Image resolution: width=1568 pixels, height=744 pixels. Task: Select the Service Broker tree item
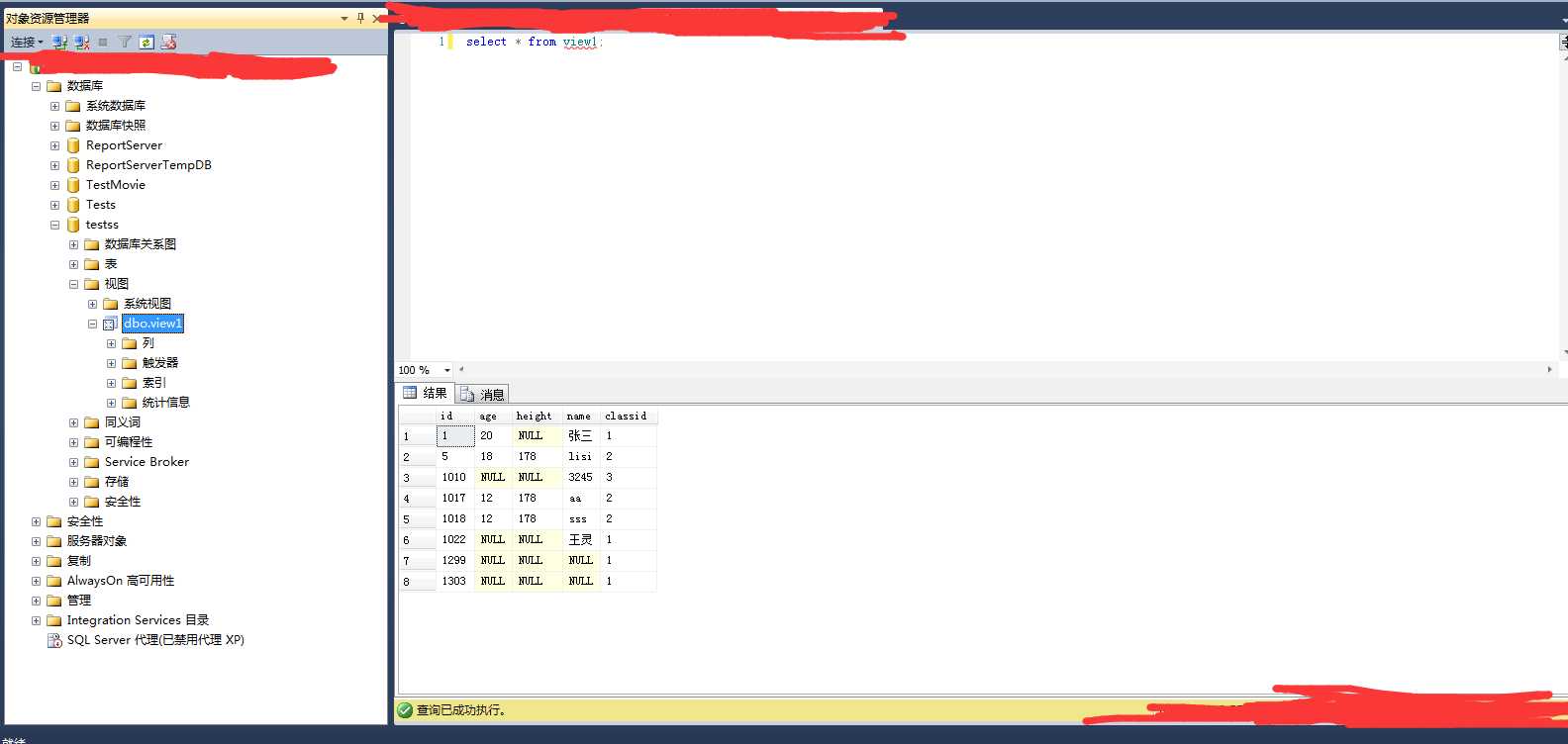147,462
